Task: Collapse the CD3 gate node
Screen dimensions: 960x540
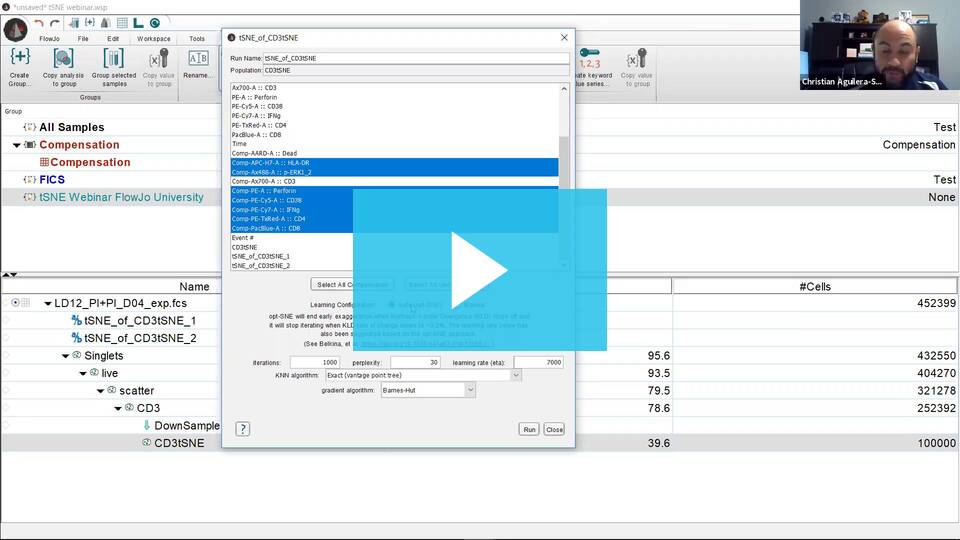Action: point(118,408)
